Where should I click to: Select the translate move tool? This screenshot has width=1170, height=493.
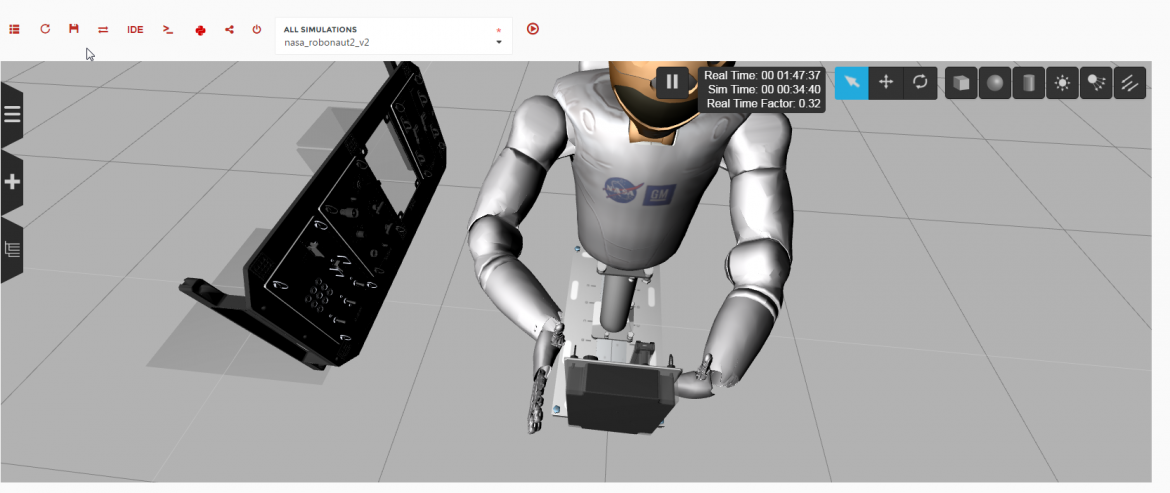(886, 83)
